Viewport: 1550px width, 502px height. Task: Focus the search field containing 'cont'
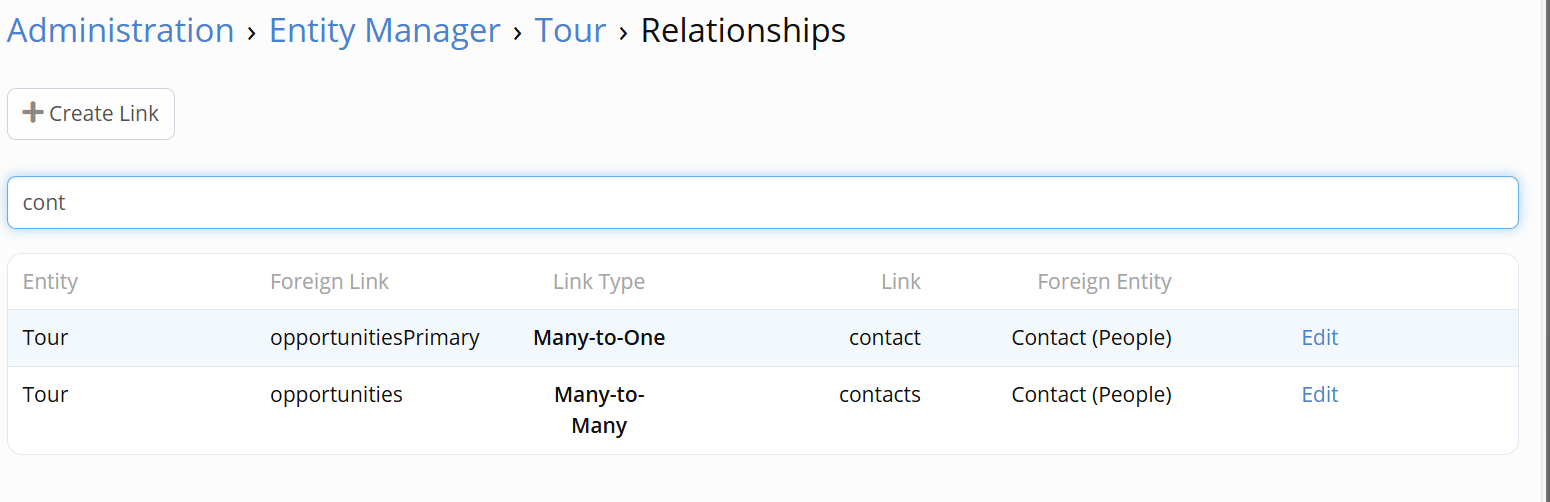point(762,202)
